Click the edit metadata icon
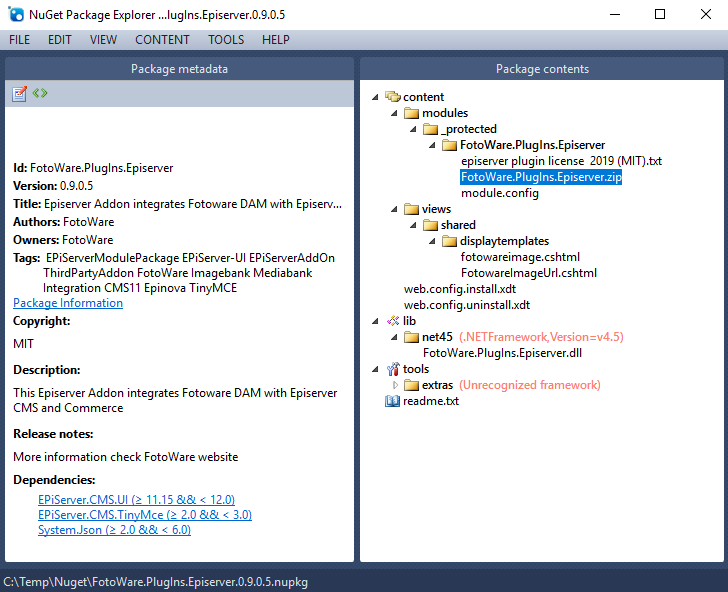The width and height of the screenshot is (728, 592). pos(20,94)
